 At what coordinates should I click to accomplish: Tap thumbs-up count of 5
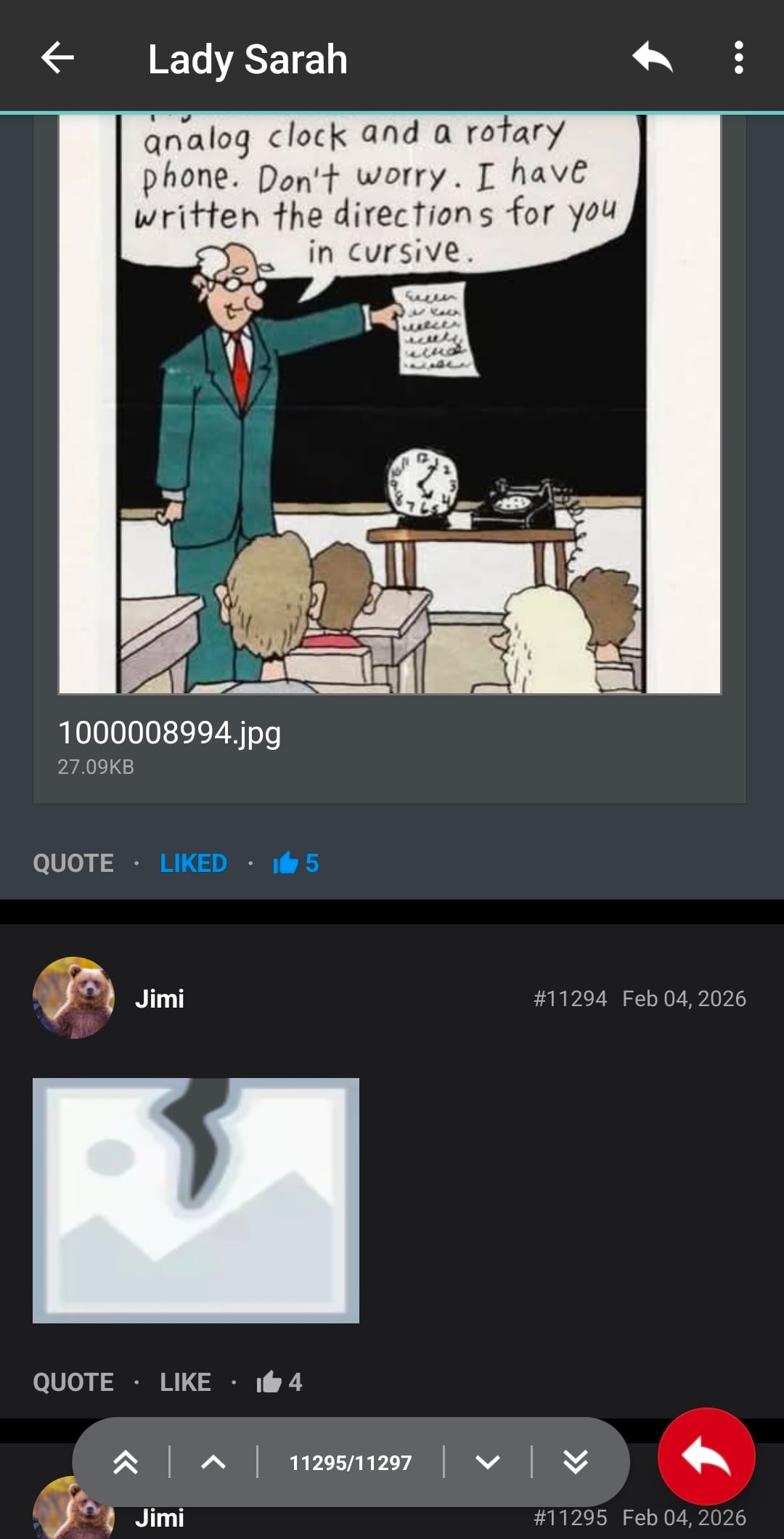296,862
